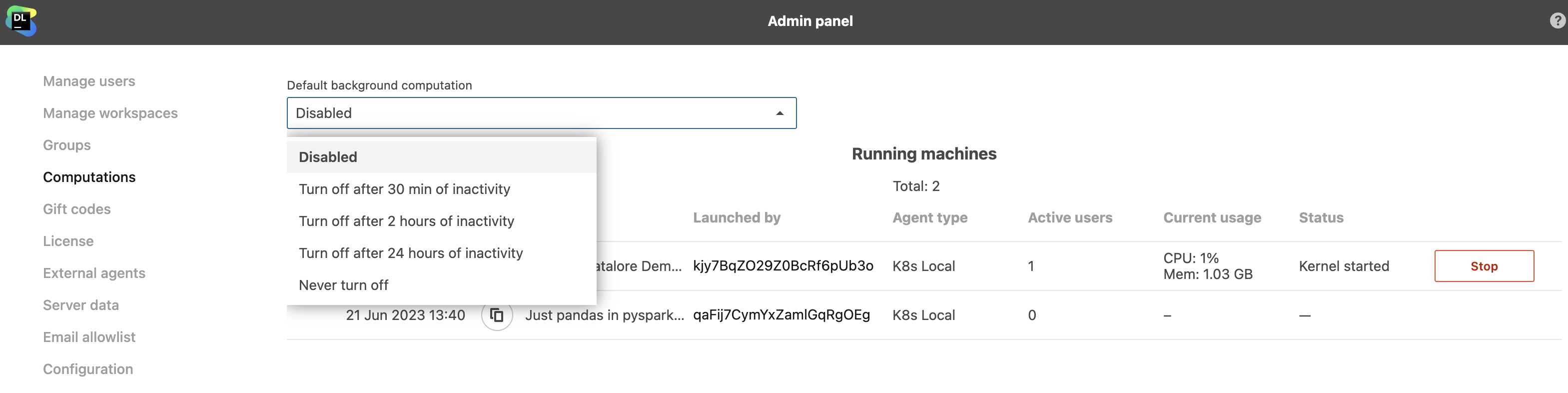Select the Disabled option in the list
The height and width of the screenshot is (393, 1568).
pos(328,157)
